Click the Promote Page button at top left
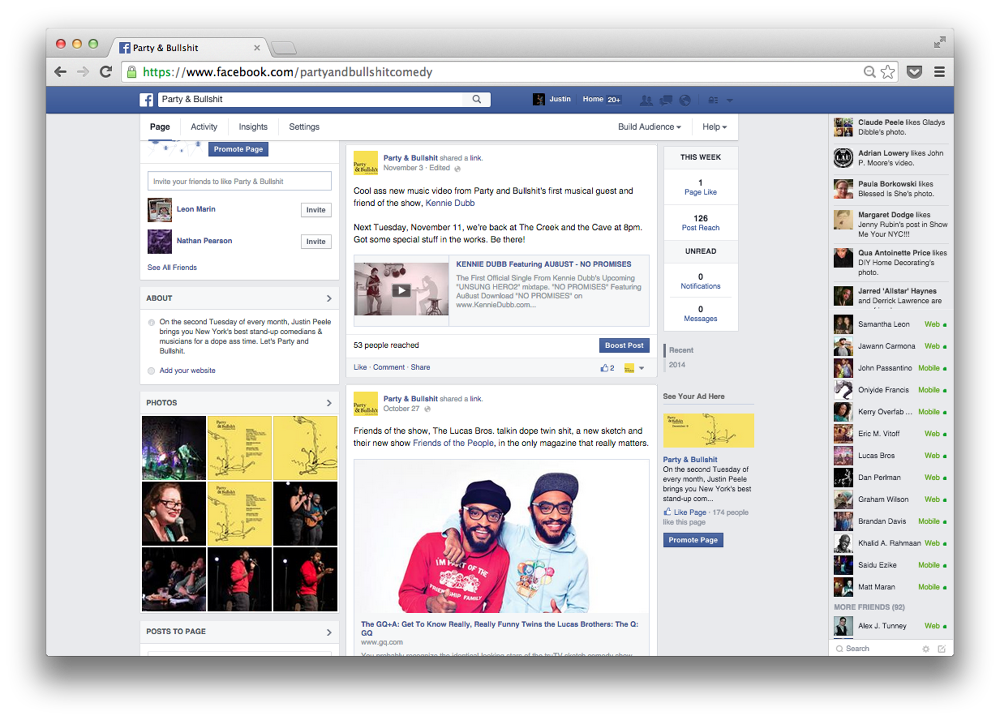Viewport: 1000px width, 720px height. tap(239, 149)
